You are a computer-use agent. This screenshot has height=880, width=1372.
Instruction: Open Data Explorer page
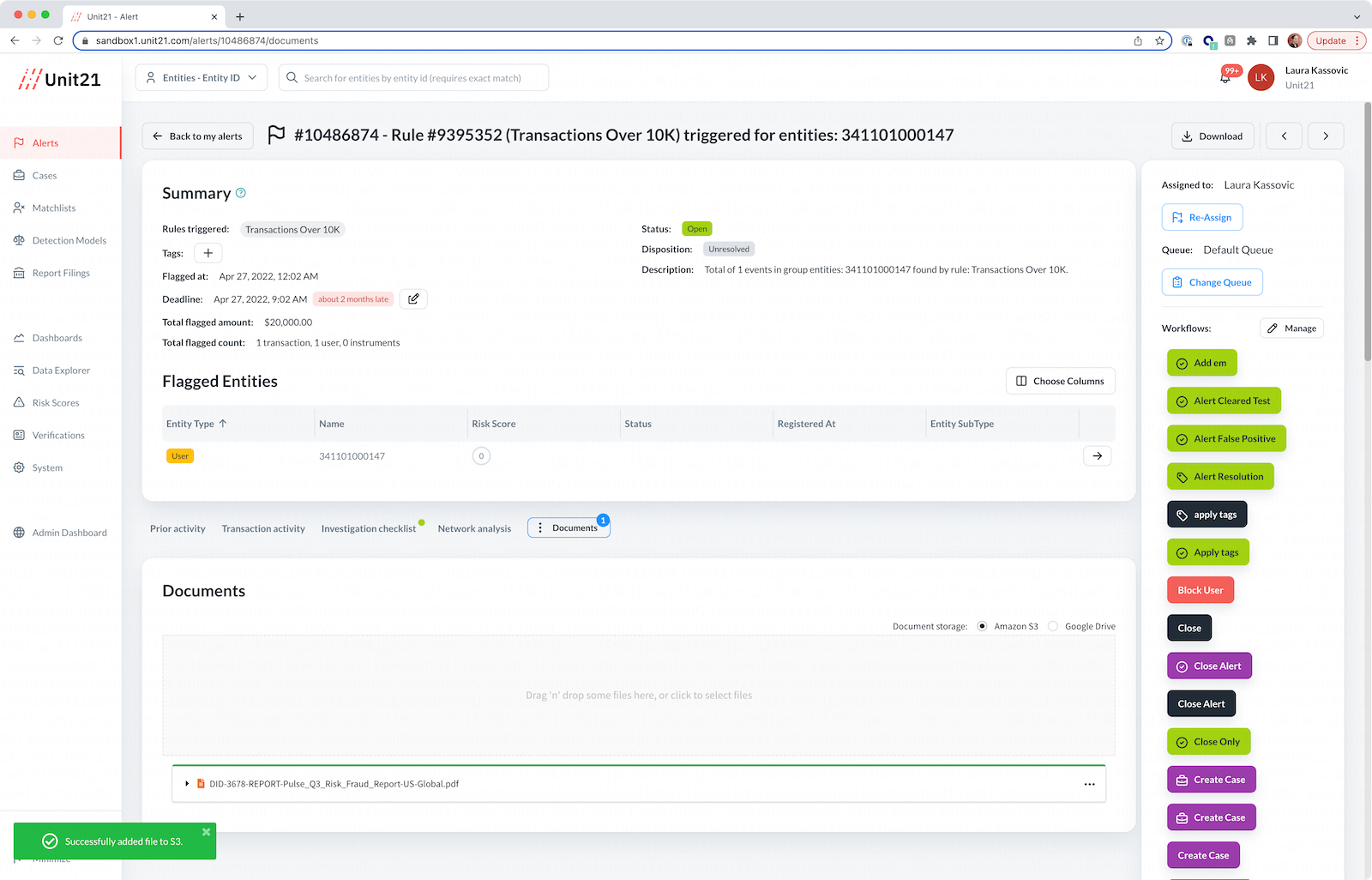pos(60,371)
